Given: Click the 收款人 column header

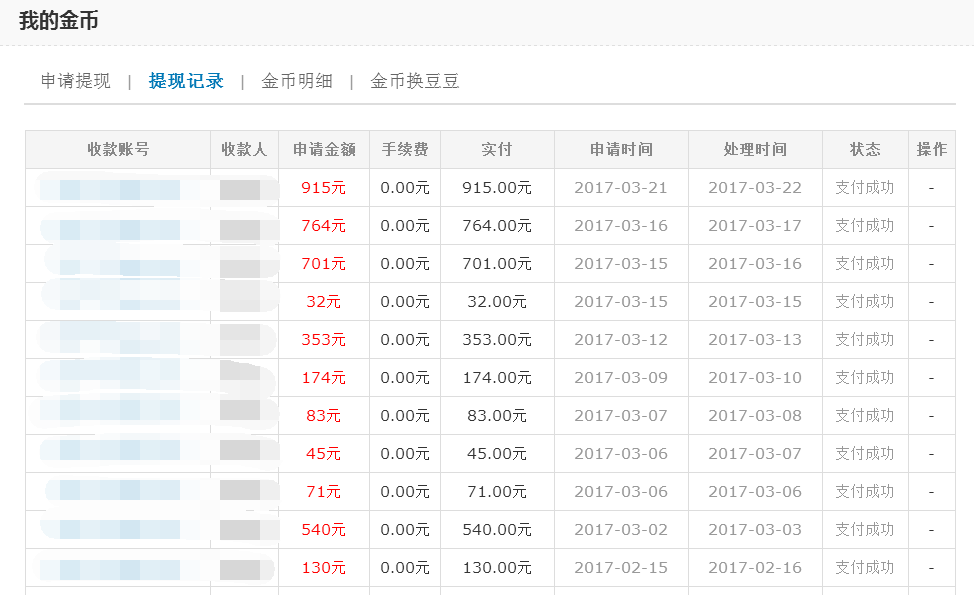Looking at the screenshot, I should point(244,150).
